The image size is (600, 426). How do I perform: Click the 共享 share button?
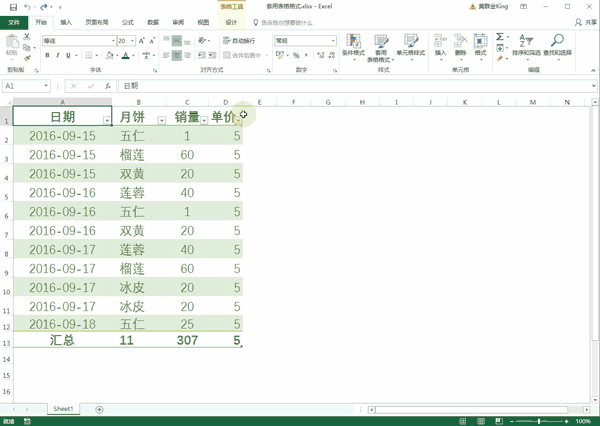[x=582, y=20]
